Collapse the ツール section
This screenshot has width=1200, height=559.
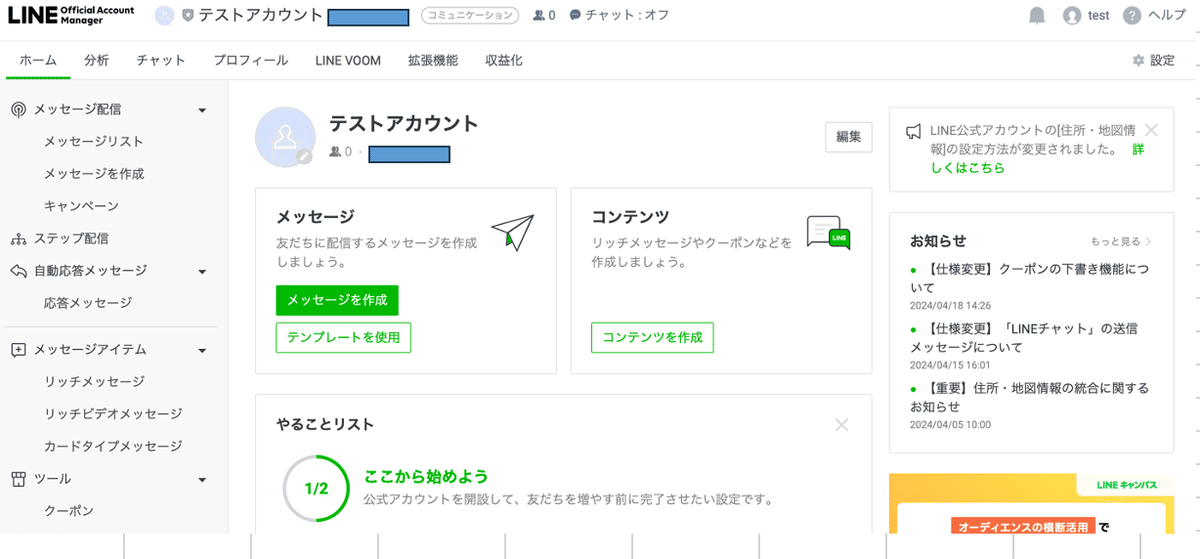202,479
